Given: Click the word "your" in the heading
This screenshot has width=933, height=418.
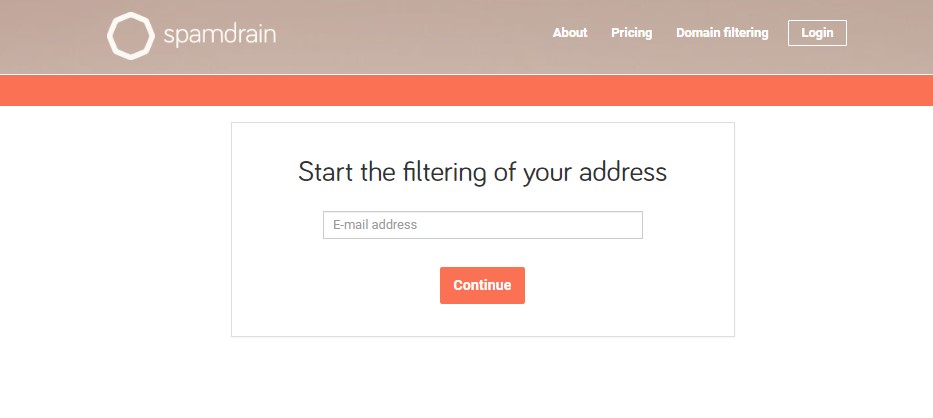Looking at the screenshot, I should click(547, 174).
